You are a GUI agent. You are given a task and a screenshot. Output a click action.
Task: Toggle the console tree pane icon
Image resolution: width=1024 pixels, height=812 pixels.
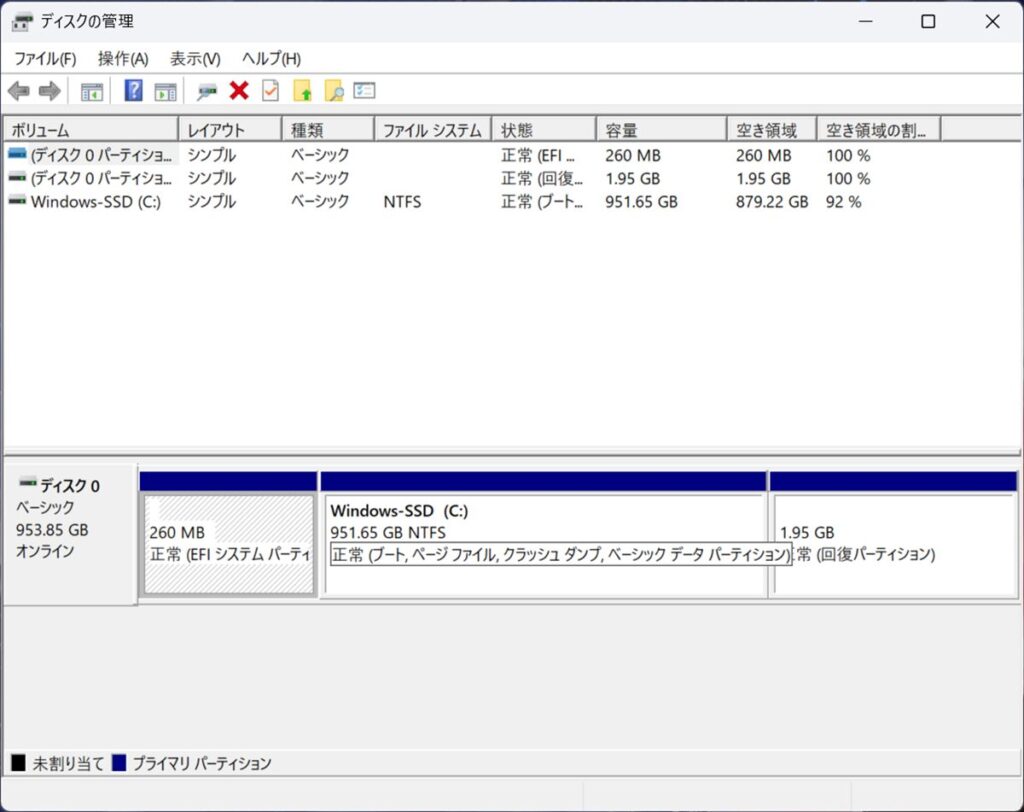[91, 91]
